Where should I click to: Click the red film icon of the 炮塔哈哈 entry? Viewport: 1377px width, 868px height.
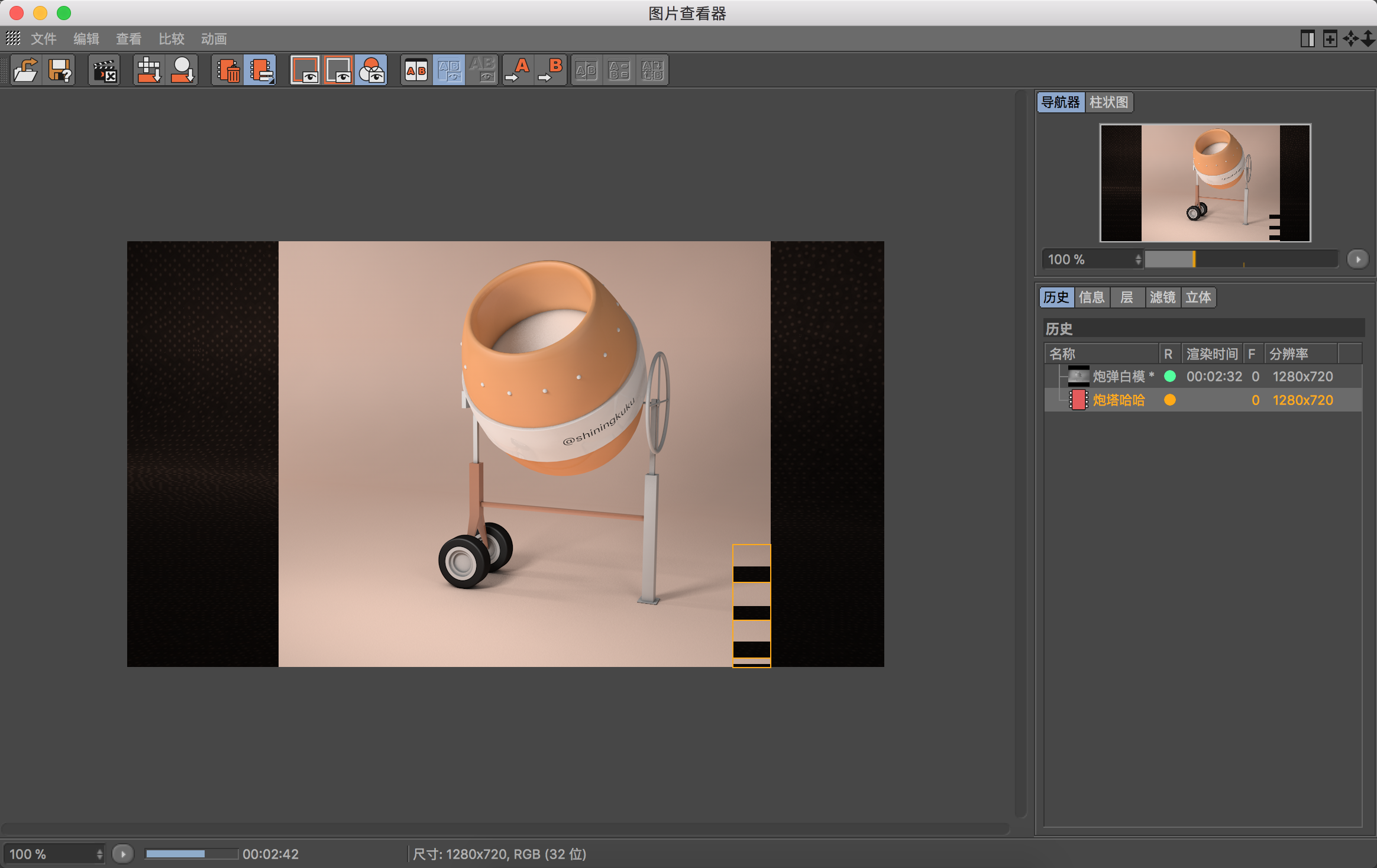click(x=1078, y=400)
